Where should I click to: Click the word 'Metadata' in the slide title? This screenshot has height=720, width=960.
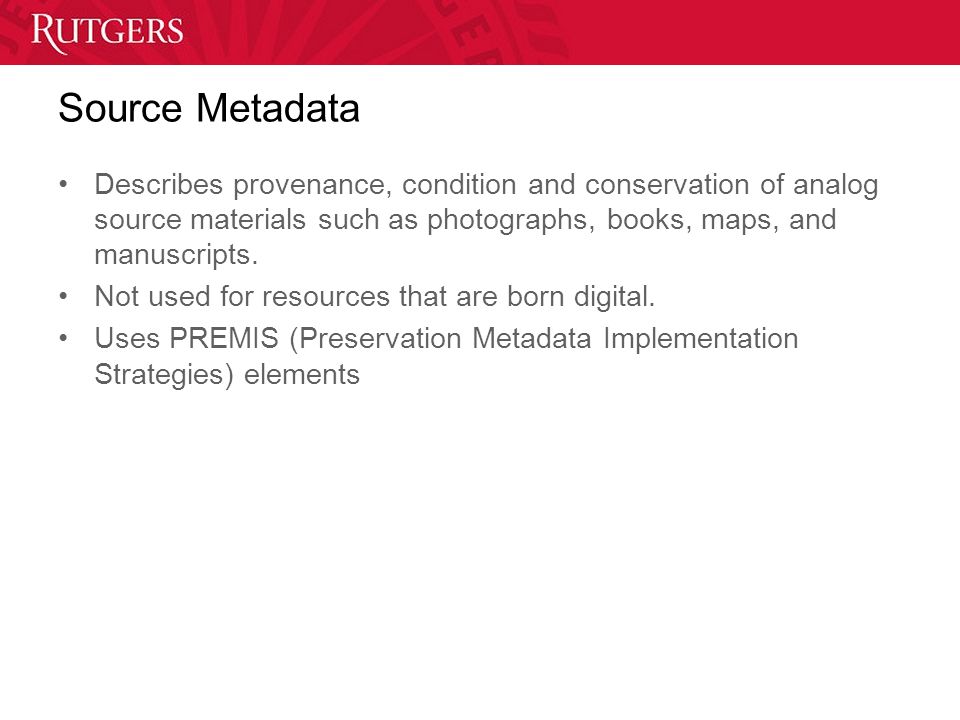coord(278,108)
